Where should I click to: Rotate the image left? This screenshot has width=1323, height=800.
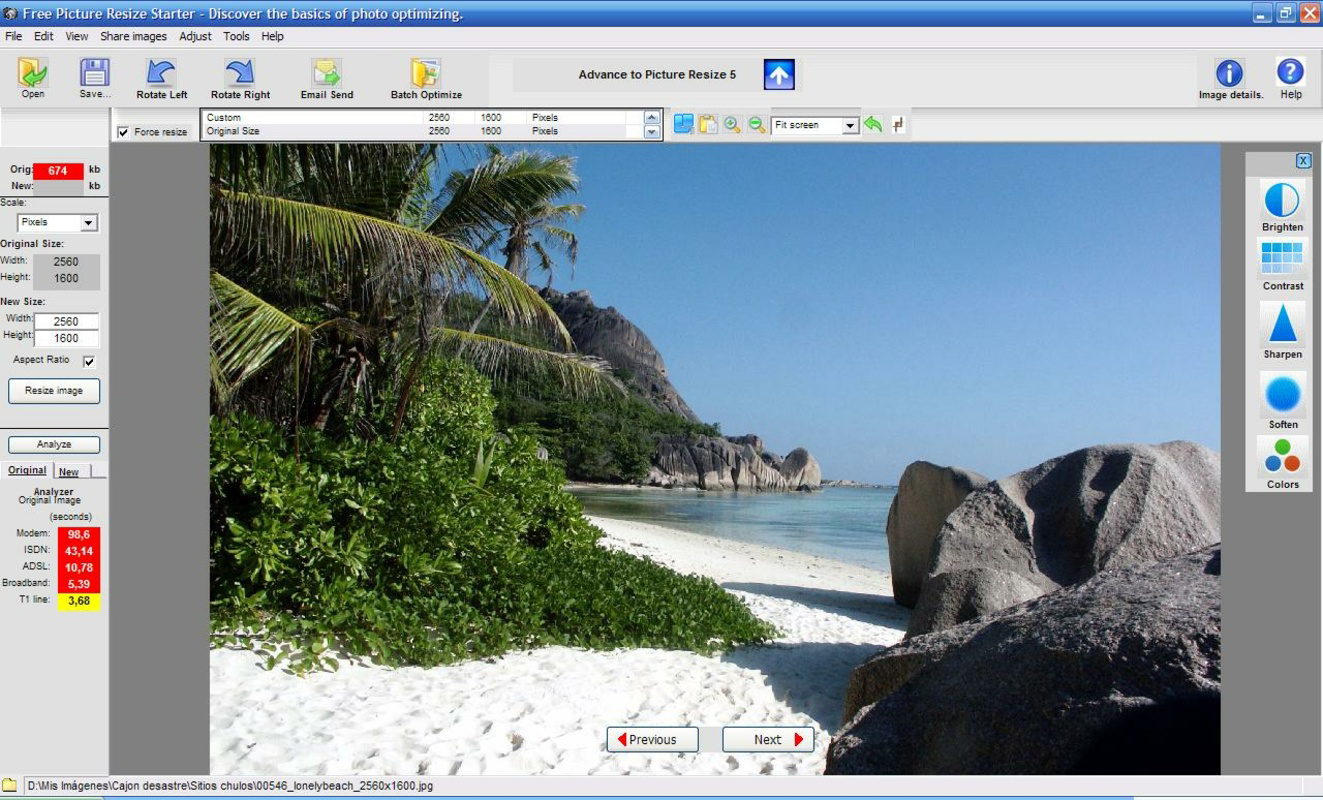pyautogui.click(x=161, y=73)
